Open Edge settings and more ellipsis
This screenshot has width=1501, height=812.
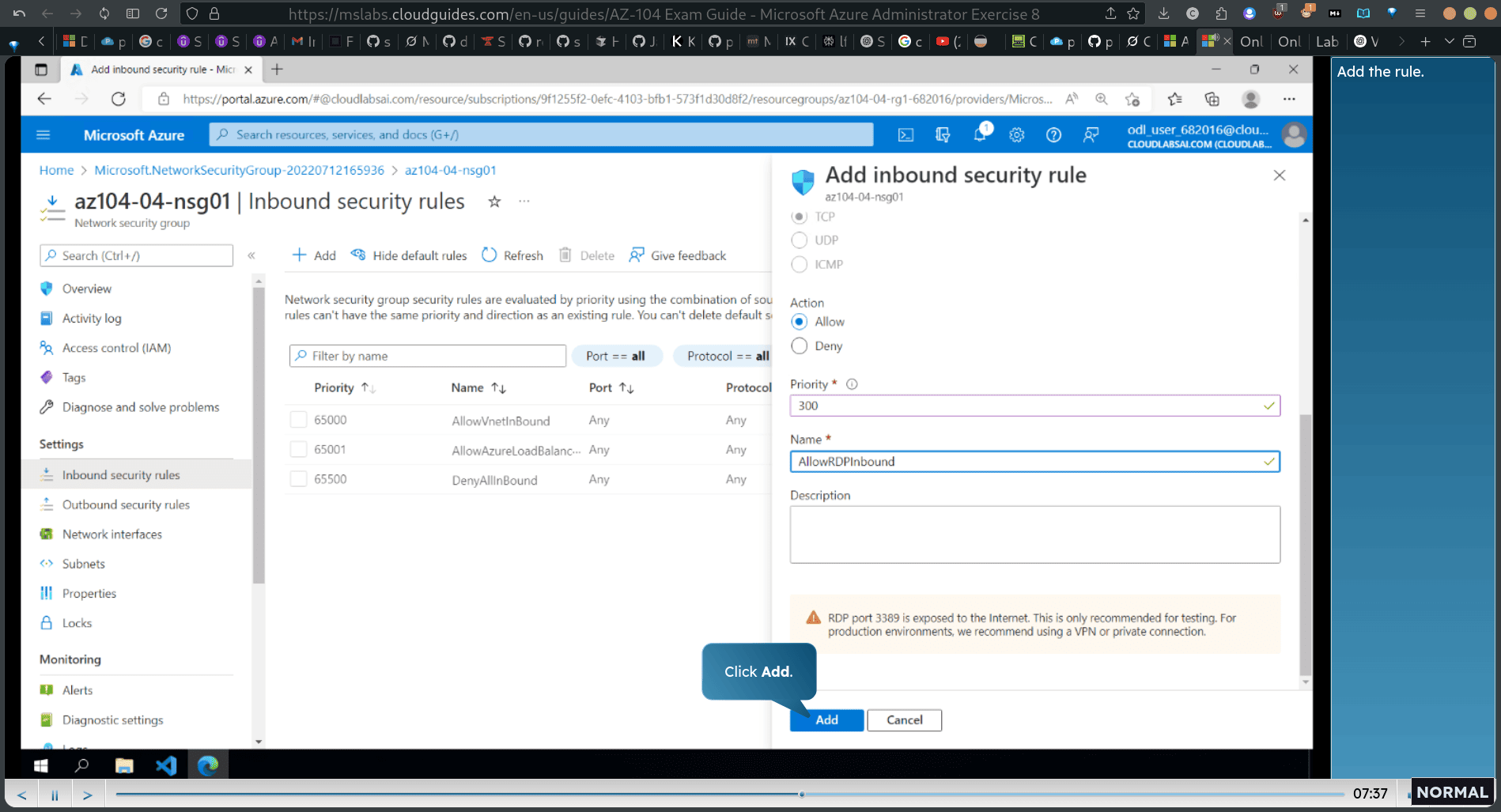(1289, 99)
